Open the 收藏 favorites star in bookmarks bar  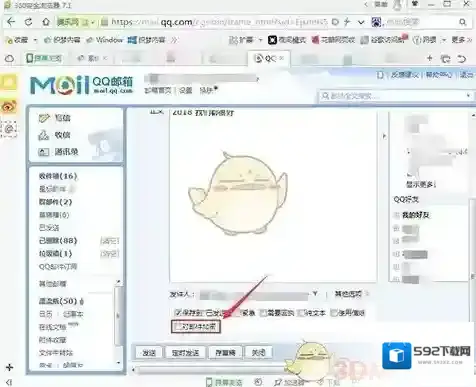[9, 40]
